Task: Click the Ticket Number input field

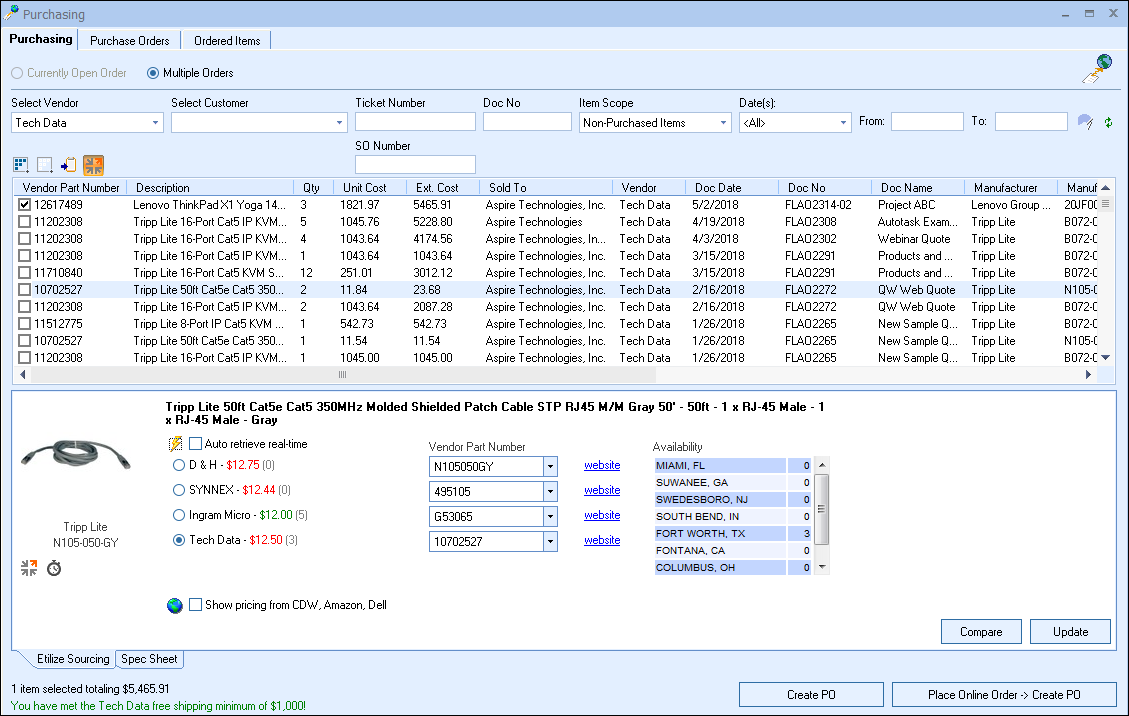Action: (x=415, y=122)
